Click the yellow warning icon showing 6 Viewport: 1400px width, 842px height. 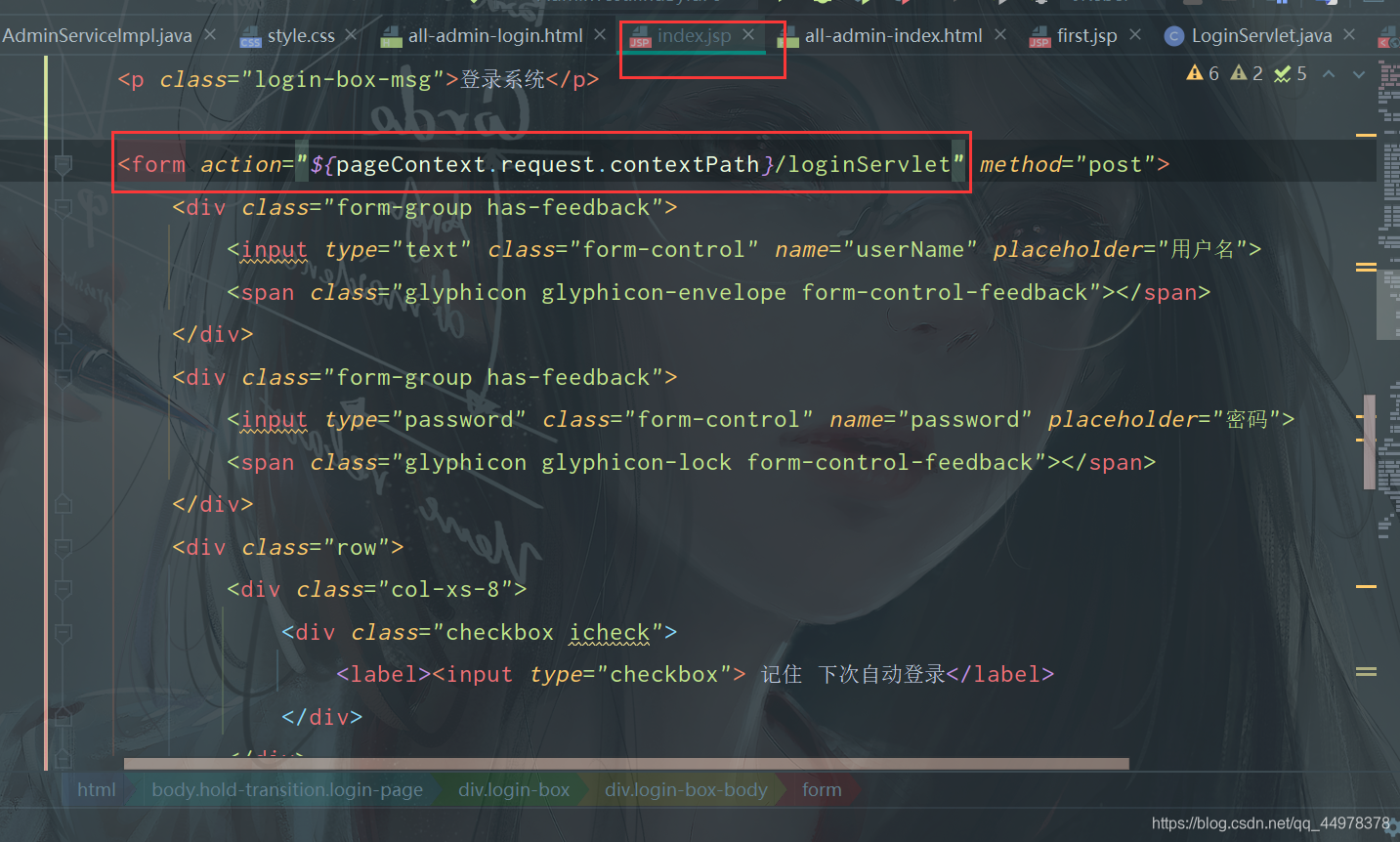coord(1195,73)
